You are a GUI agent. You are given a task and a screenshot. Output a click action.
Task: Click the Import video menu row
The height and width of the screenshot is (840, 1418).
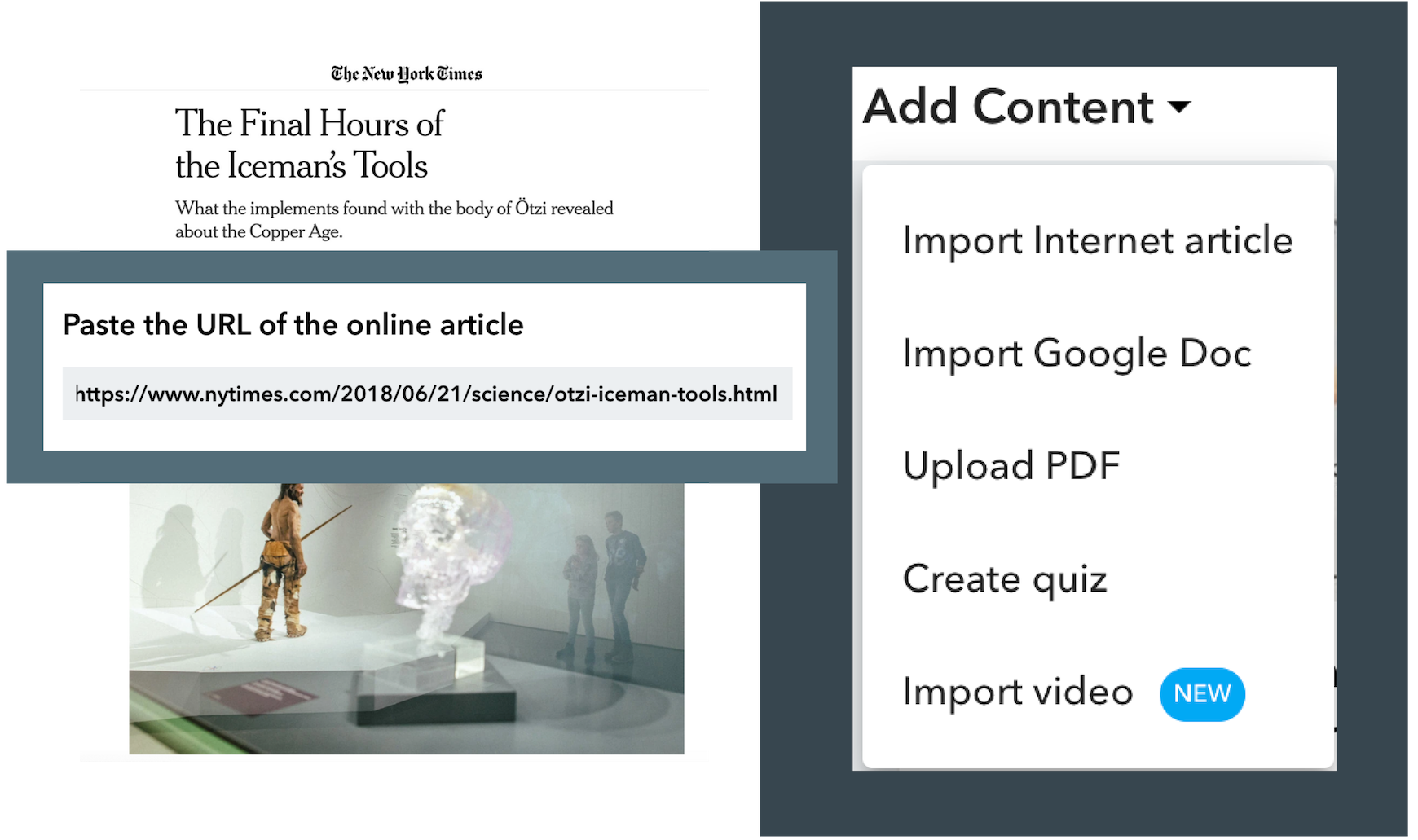(1017, 691)
